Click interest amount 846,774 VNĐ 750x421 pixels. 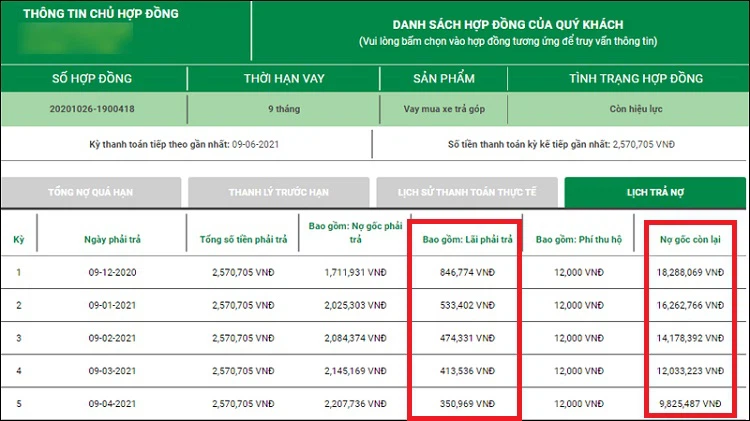(x=466, y=271)
